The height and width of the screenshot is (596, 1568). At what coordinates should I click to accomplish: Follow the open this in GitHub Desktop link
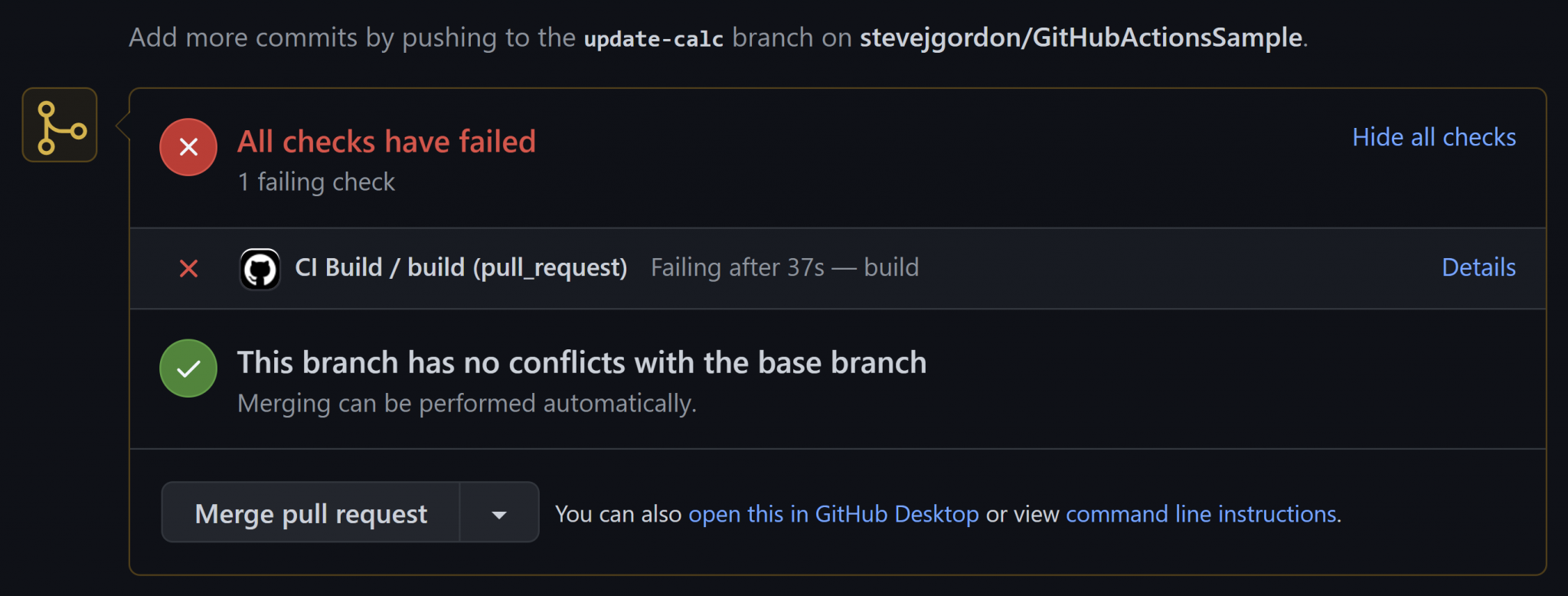click(x=833, y=514)
